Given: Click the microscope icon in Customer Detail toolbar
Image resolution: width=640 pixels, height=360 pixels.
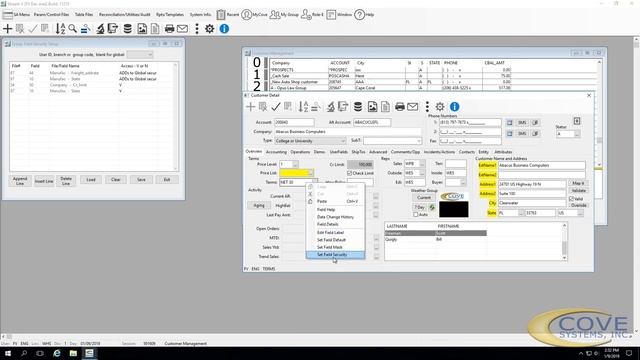Looking at the screenshot, I should (331, 107).
